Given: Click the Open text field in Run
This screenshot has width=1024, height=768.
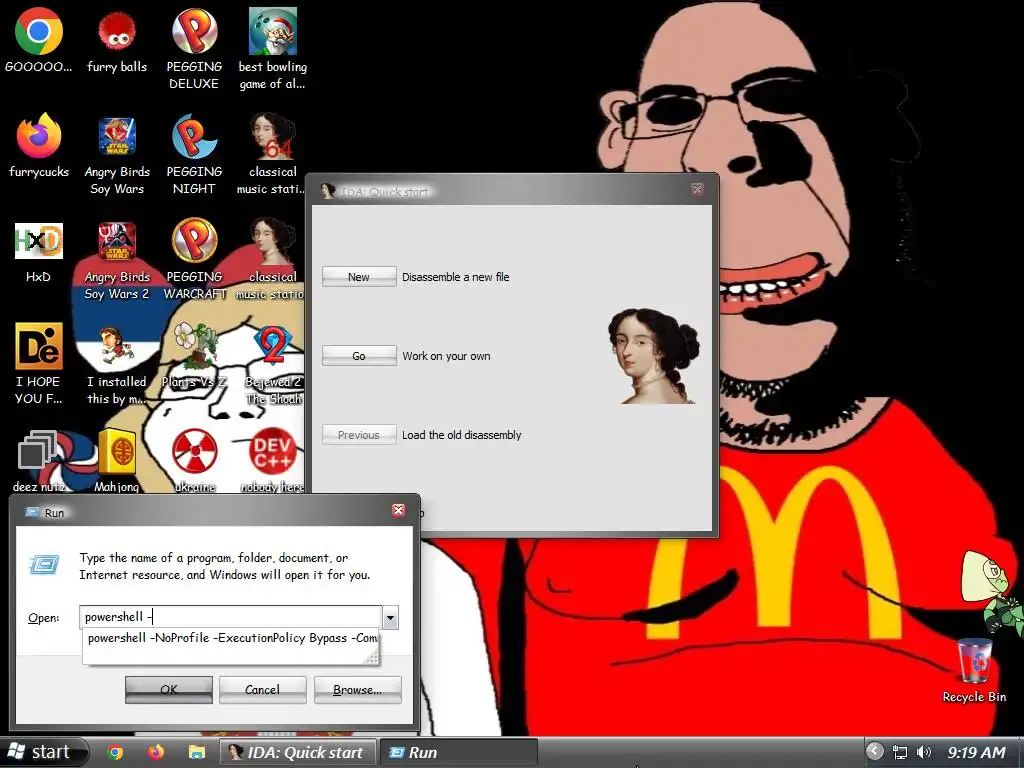Looking at the screenshot, I should [x=231, y=617].
